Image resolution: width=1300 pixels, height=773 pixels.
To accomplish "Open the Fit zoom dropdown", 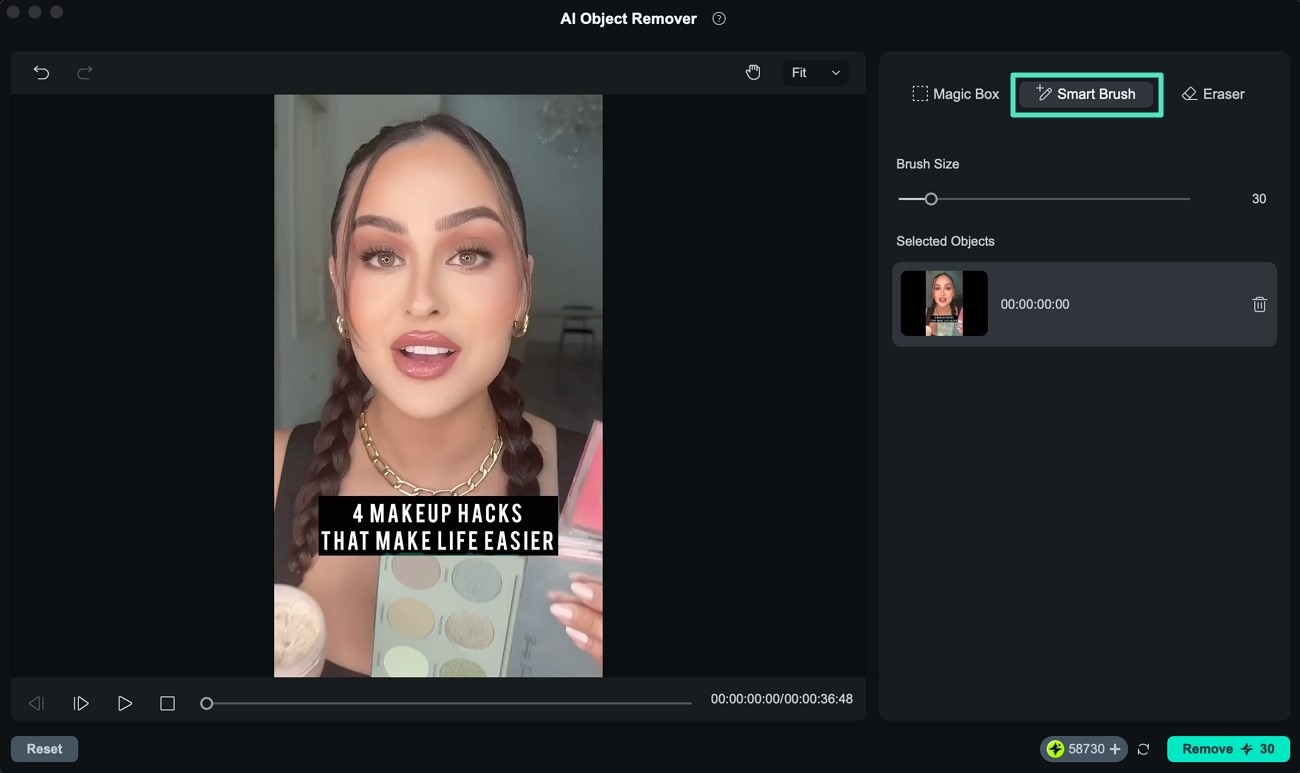I will coord(815,72).
